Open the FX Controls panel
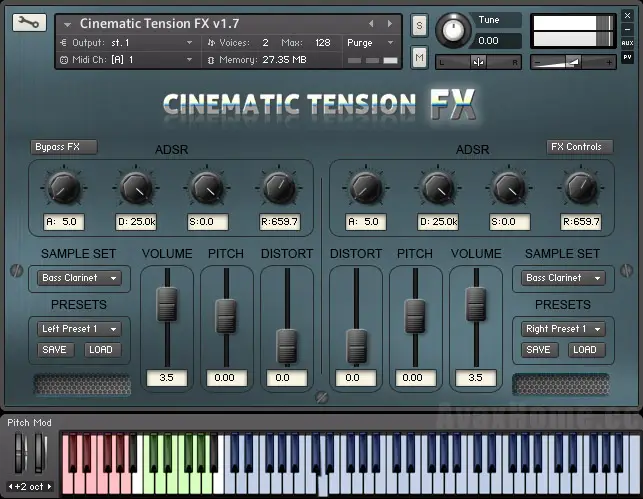643x499 pixels. 579,147
